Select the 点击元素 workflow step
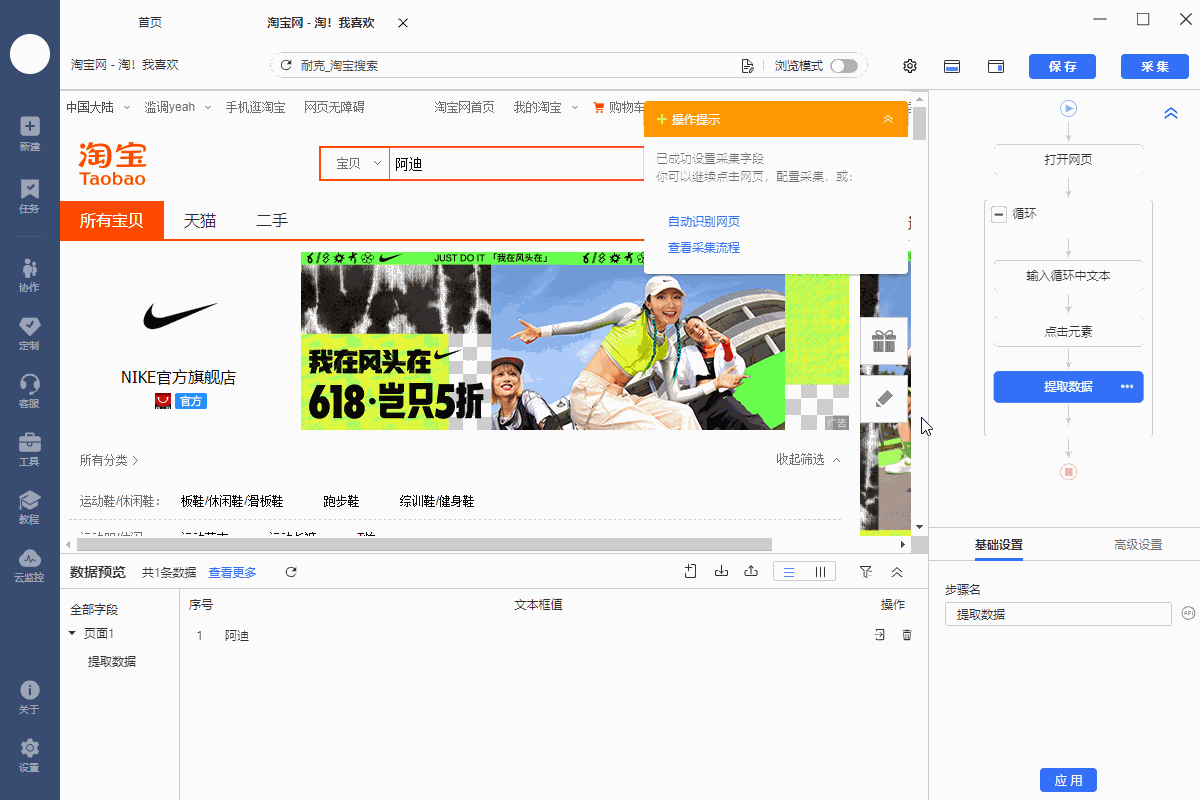The height and width of the screenshot is (800, 1200). pos(1069,331)
